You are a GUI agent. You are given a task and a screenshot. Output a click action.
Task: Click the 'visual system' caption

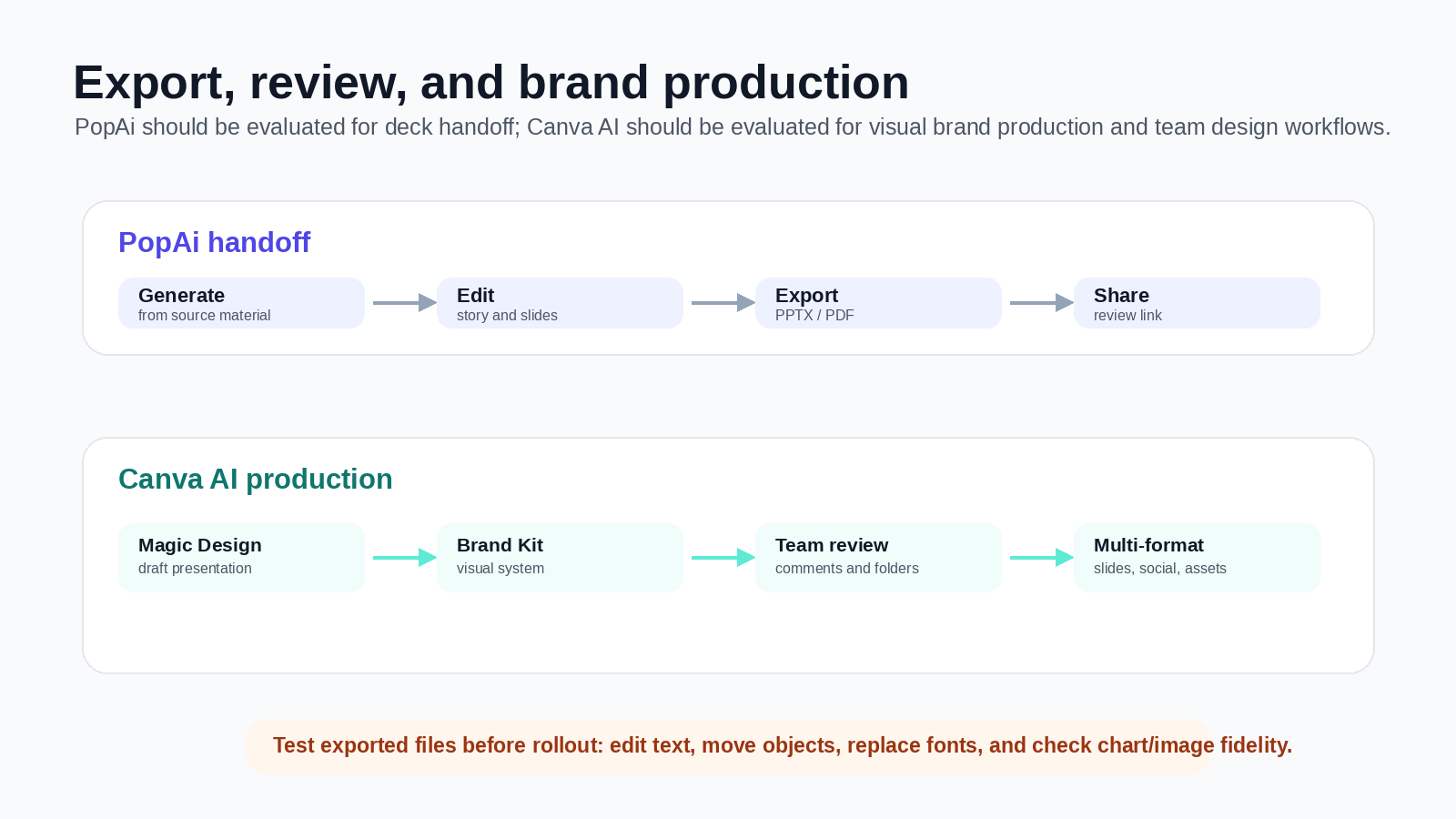pos(500,569)
